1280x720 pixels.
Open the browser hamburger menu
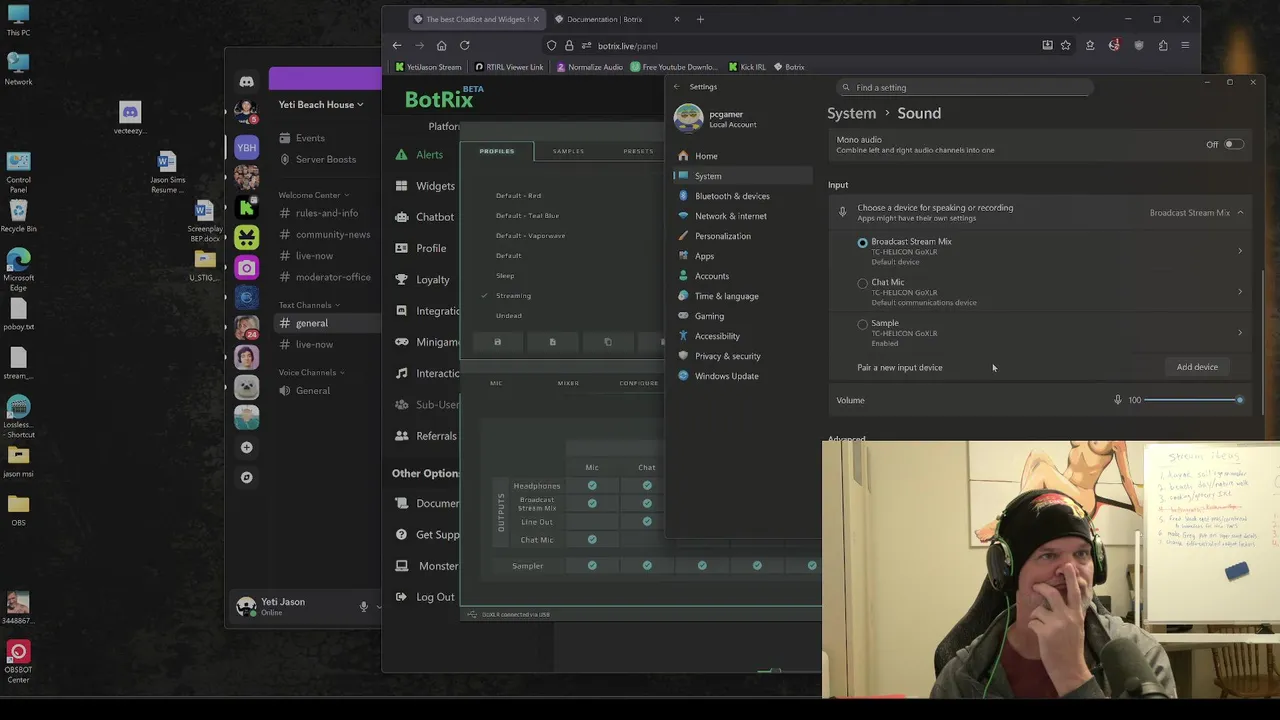(1185, 45)
